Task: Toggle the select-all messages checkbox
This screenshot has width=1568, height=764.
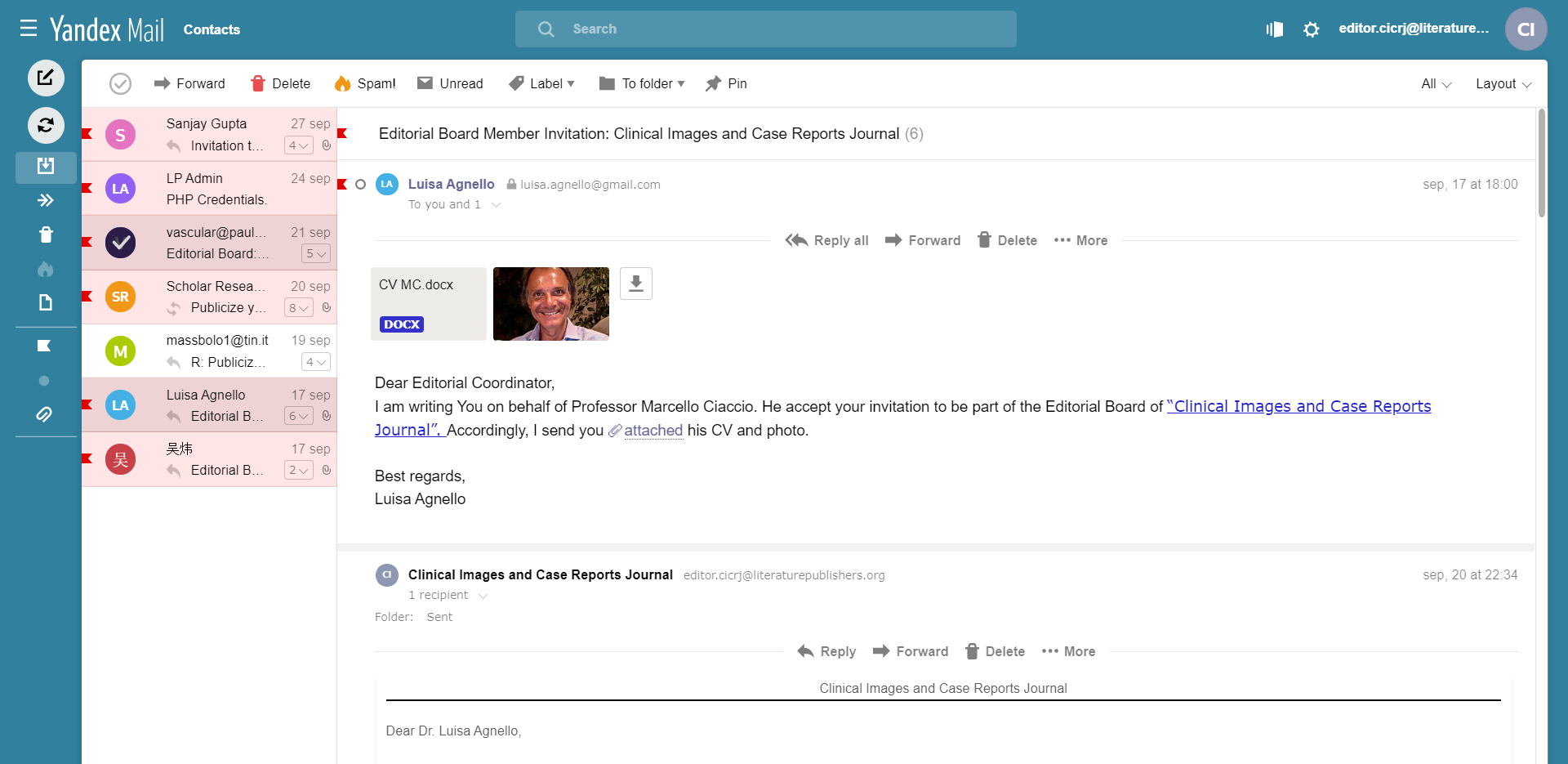Action: (x=120, y=83)
